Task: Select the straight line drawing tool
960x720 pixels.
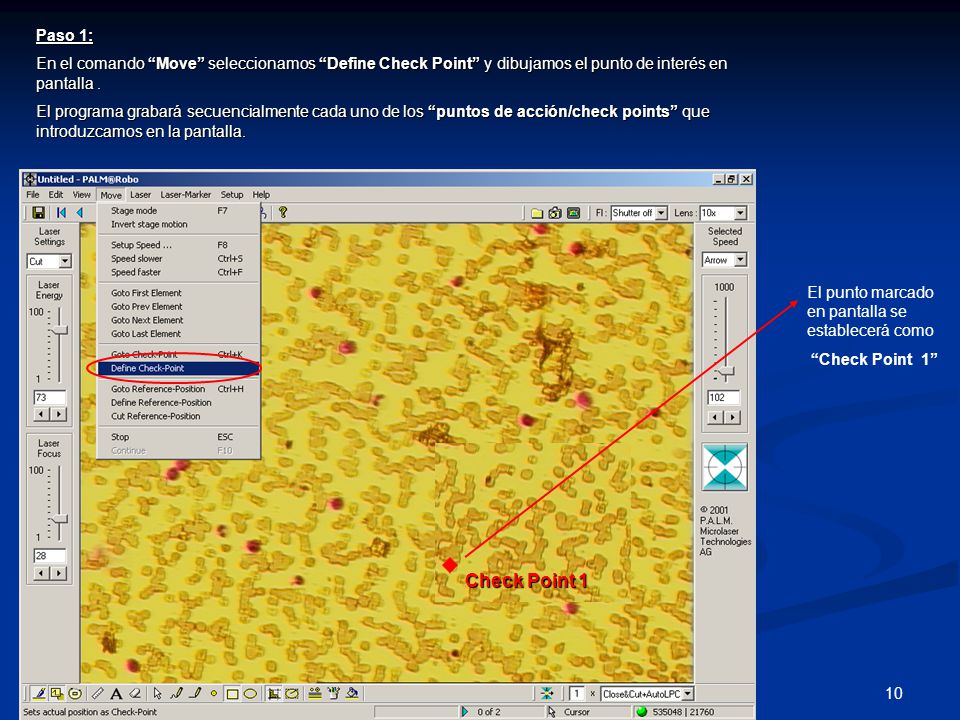Action: point(195,694)
